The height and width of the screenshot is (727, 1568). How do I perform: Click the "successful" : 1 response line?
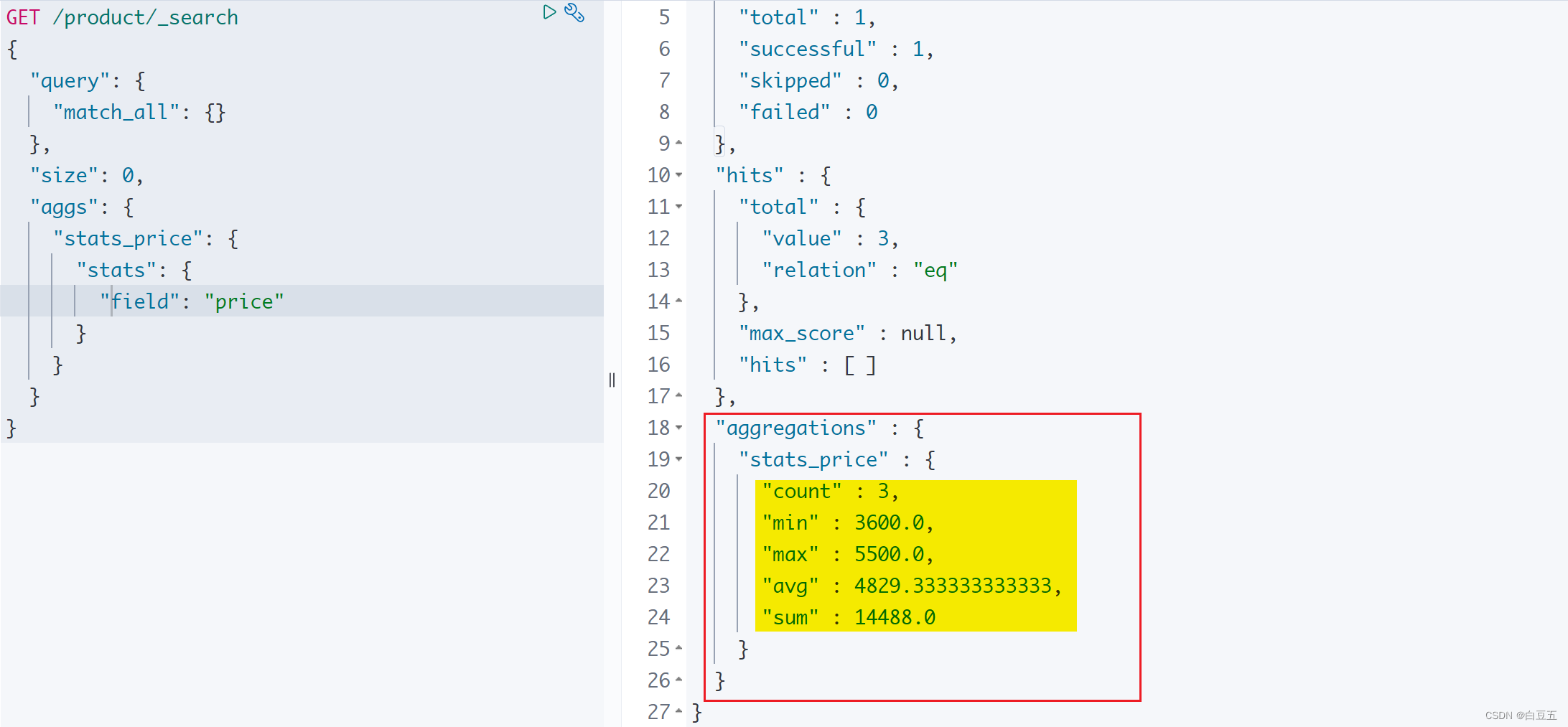(x=836, y=49)
